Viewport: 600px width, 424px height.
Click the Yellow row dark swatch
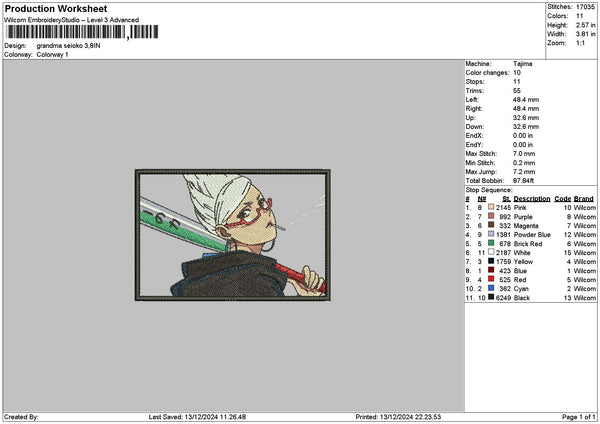click(x=491, y=261)
